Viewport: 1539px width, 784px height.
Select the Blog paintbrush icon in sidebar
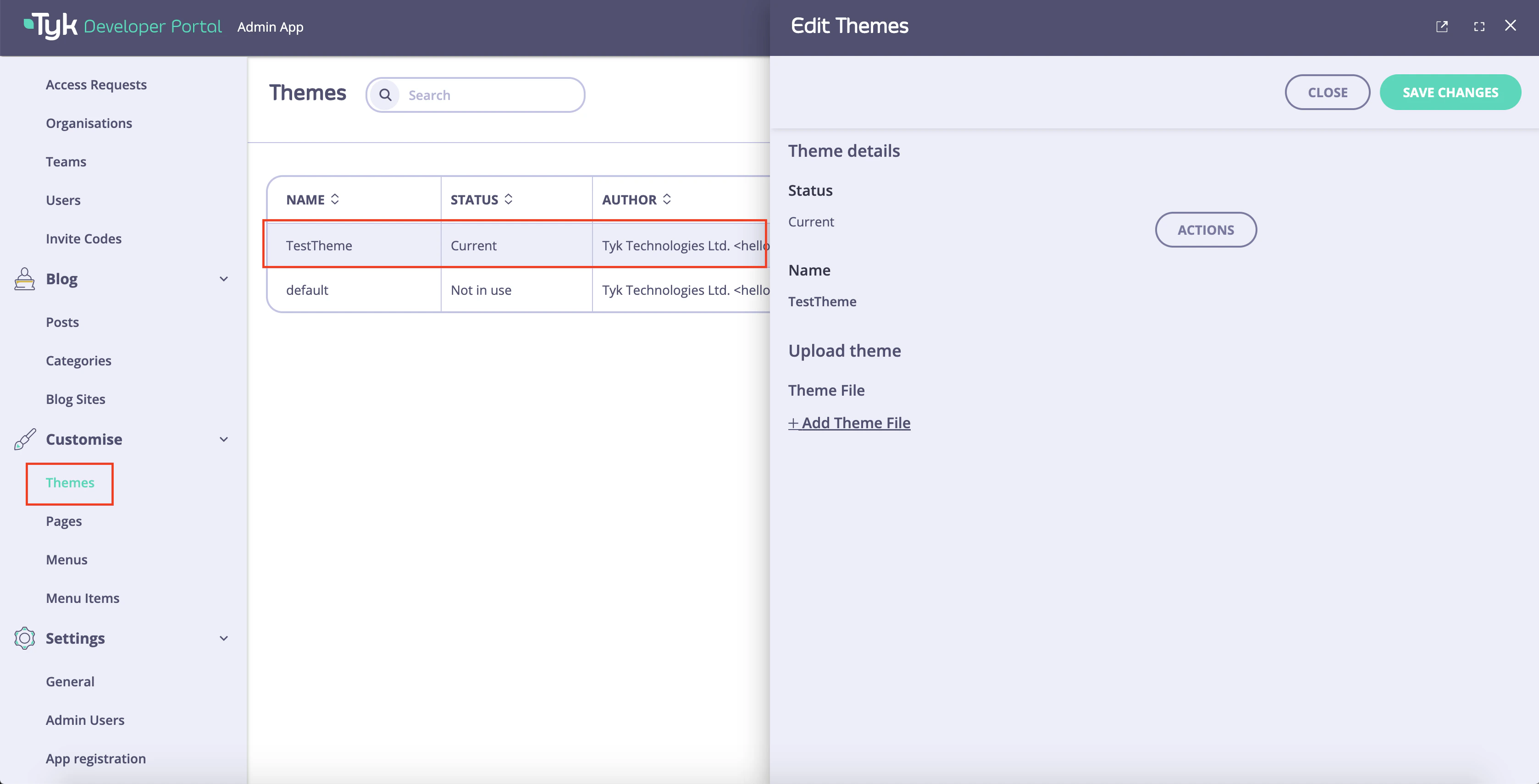24,278
